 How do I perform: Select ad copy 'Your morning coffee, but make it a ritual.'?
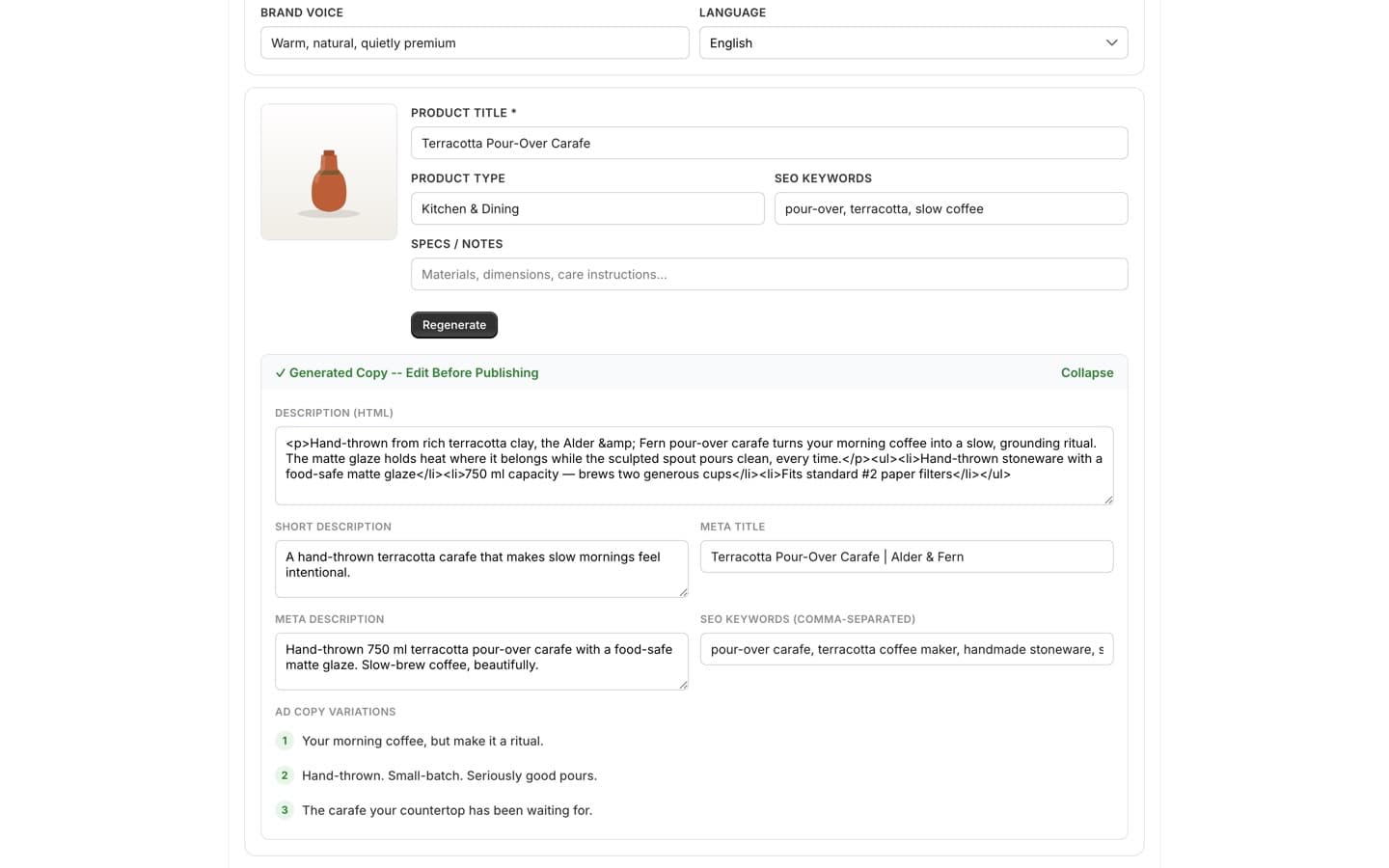422,741
